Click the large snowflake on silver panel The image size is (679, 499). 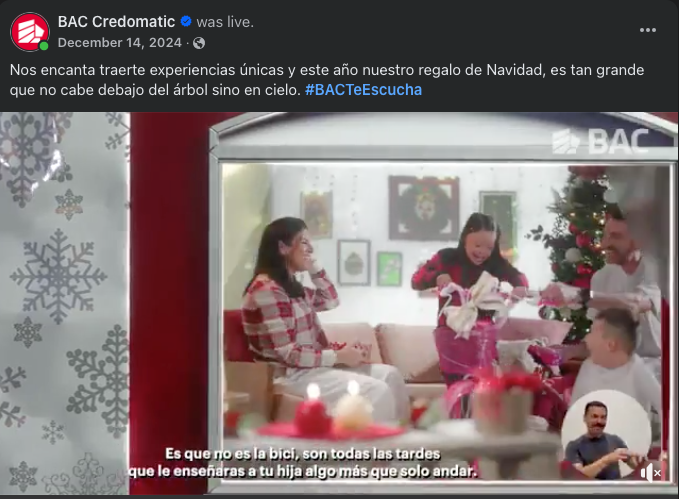click(58, 276)
